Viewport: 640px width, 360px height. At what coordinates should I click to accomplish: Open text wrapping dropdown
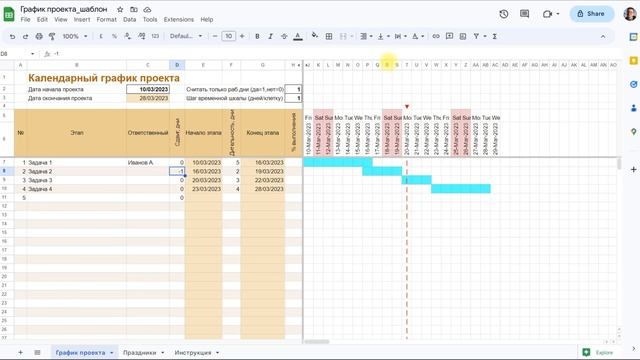point(400,36)
